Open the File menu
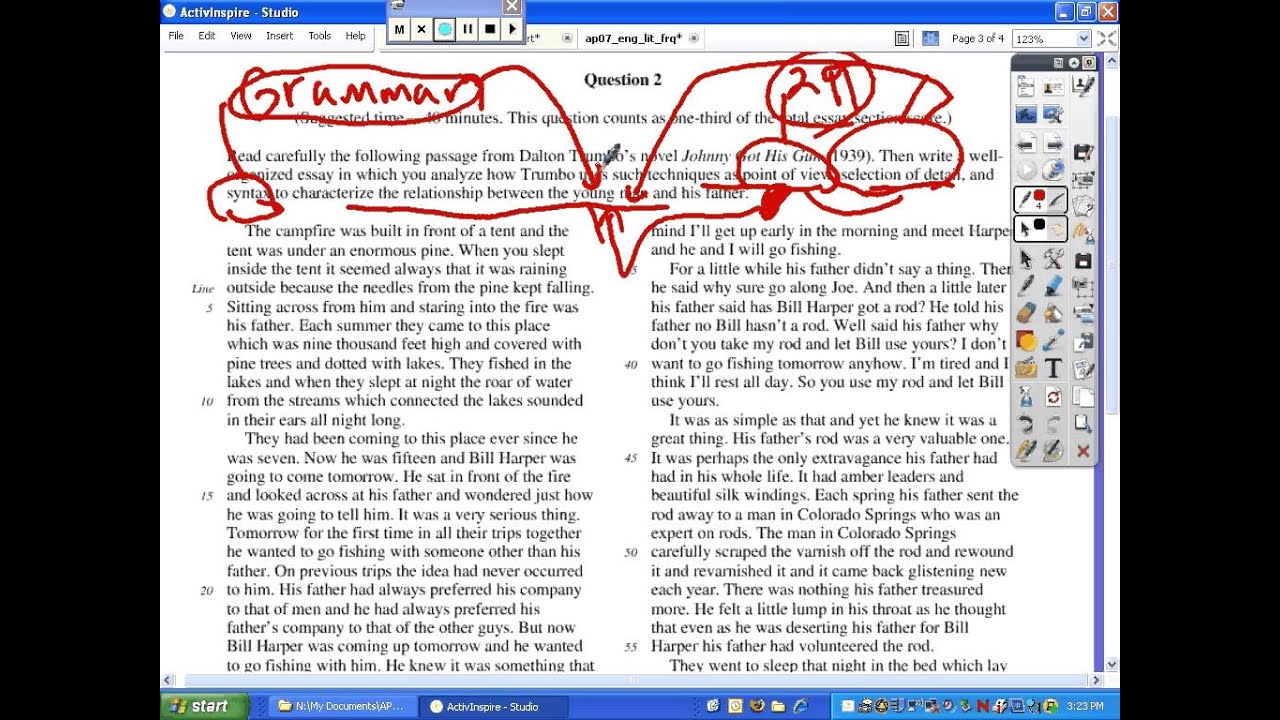This screenshot has height=720, width=1280. coord(176,36)
